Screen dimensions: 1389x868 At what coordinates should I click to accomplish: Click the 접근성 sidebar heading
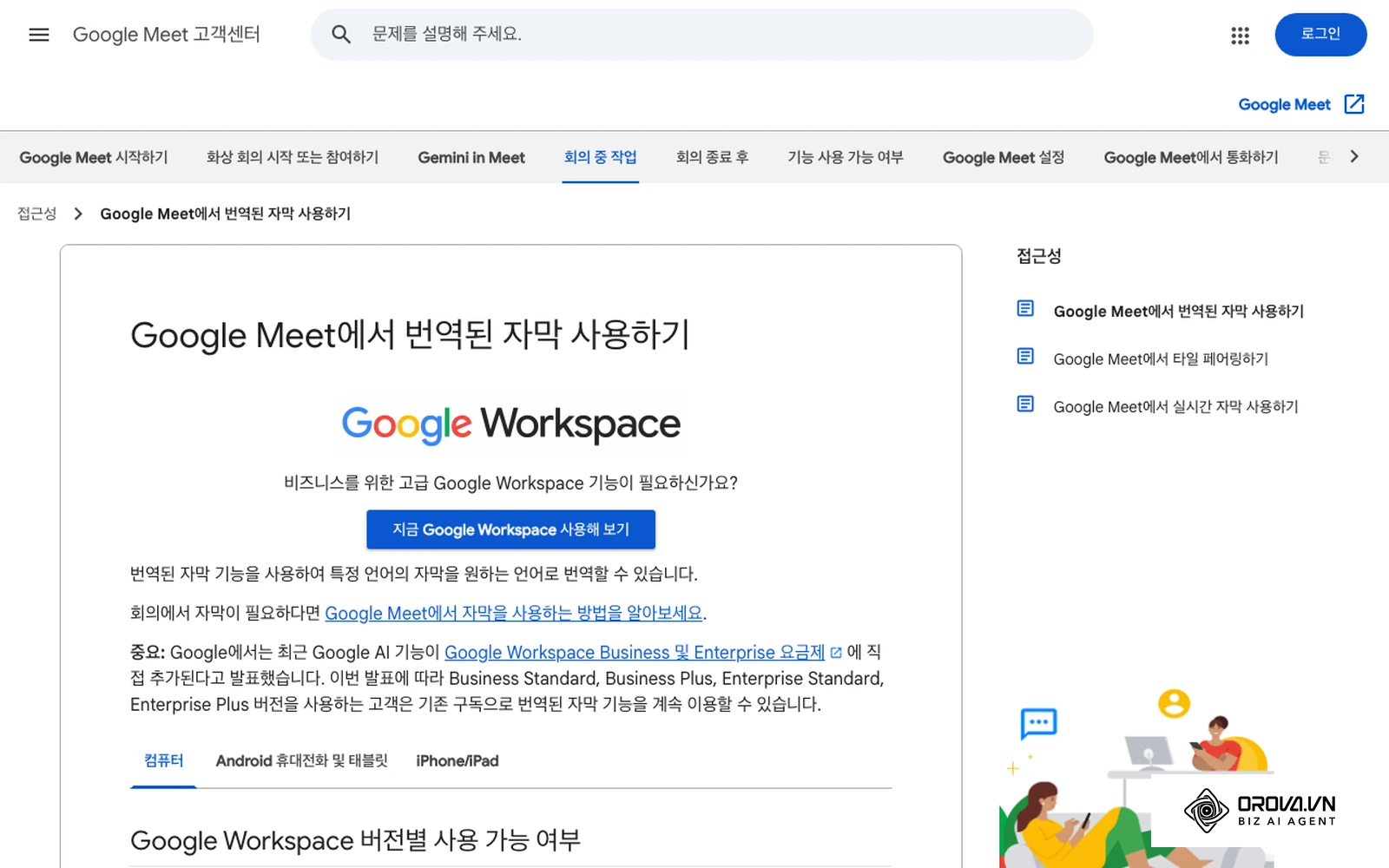tap(1039, 256)
